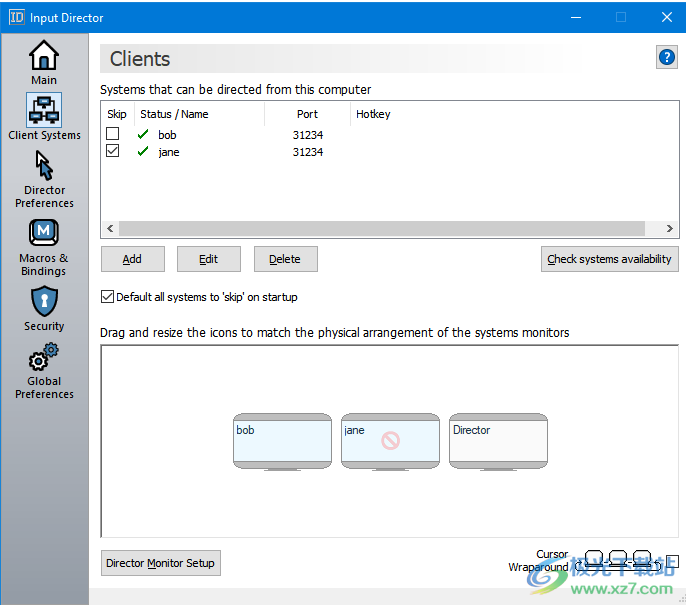
Task: Select the 'jane' client row name
Action: point(169,152)
